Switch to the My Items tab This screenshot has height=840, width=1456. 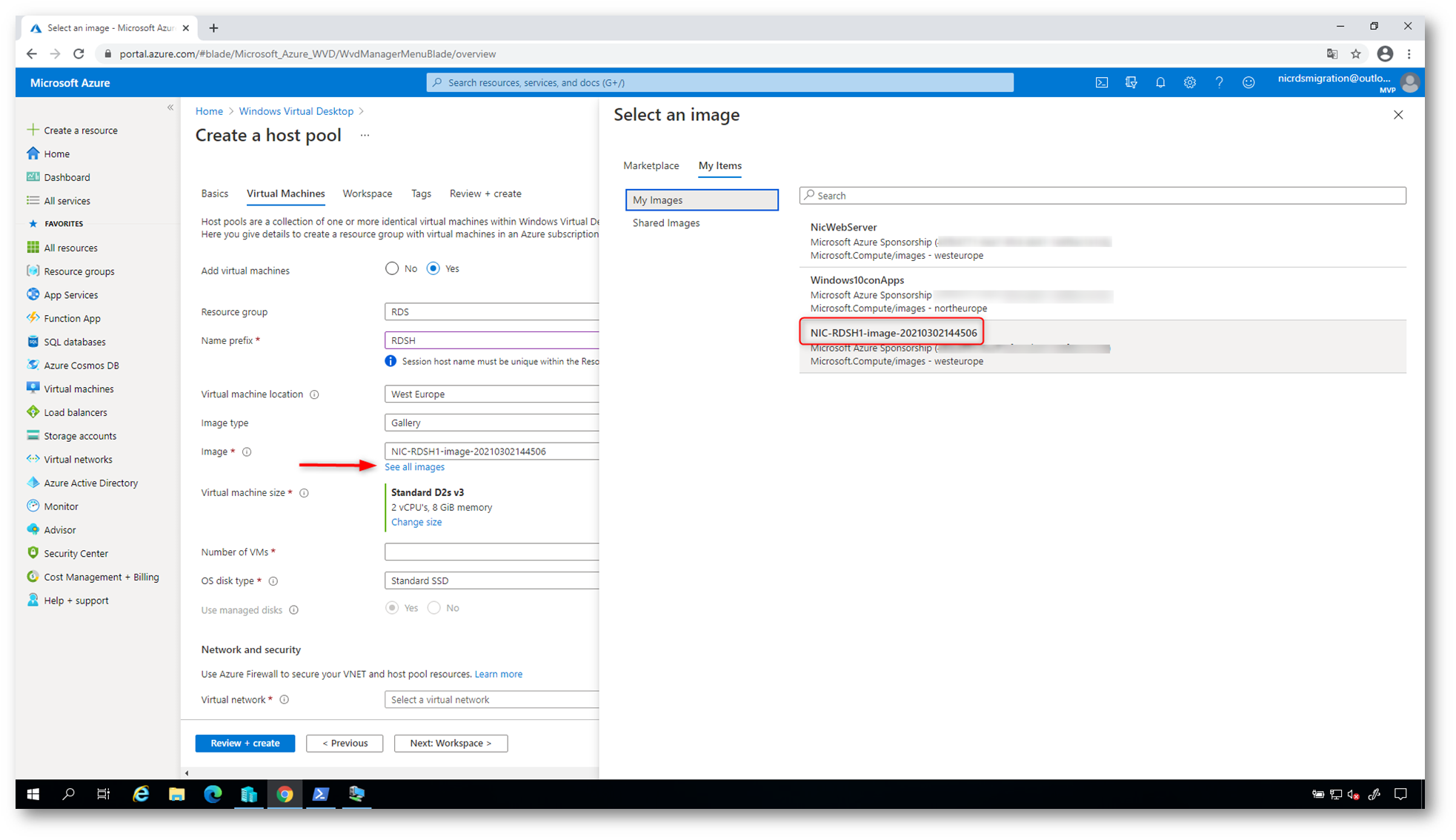coord(720,165)
